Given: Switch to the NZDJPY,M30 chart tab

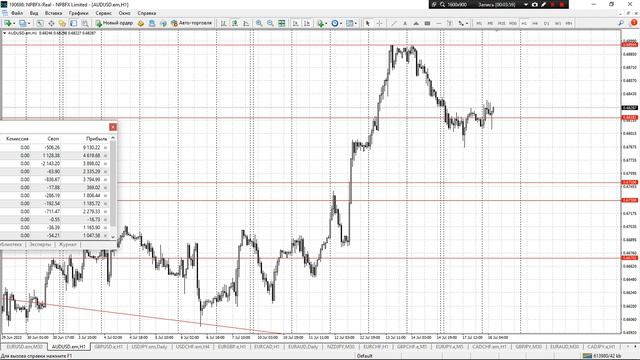Looking at the screenshot, I should click(340, 347).
